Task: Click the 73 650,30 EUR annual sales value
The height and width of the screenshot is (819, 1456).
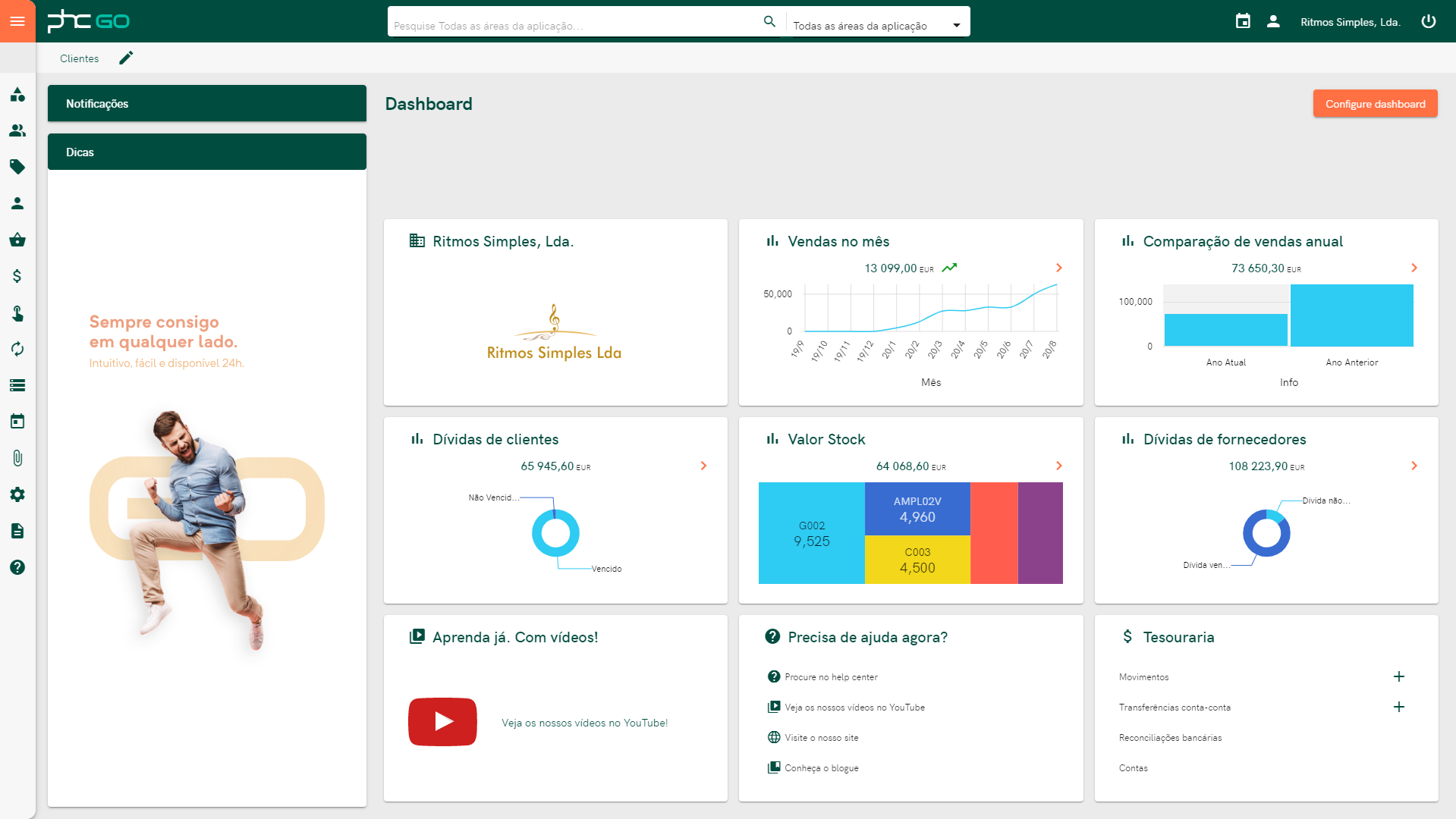Action: (1266, 268)
